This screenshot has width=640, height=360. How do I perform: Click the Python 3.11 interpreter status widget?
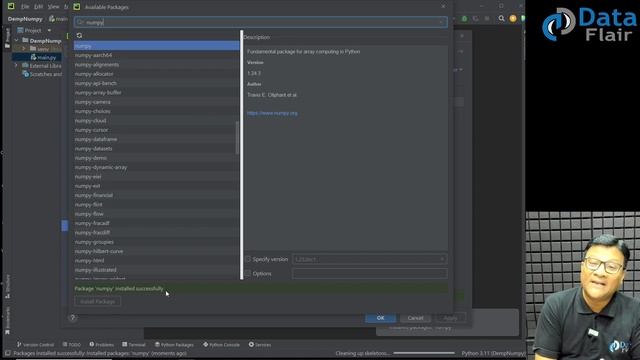[x=493, y=353]
